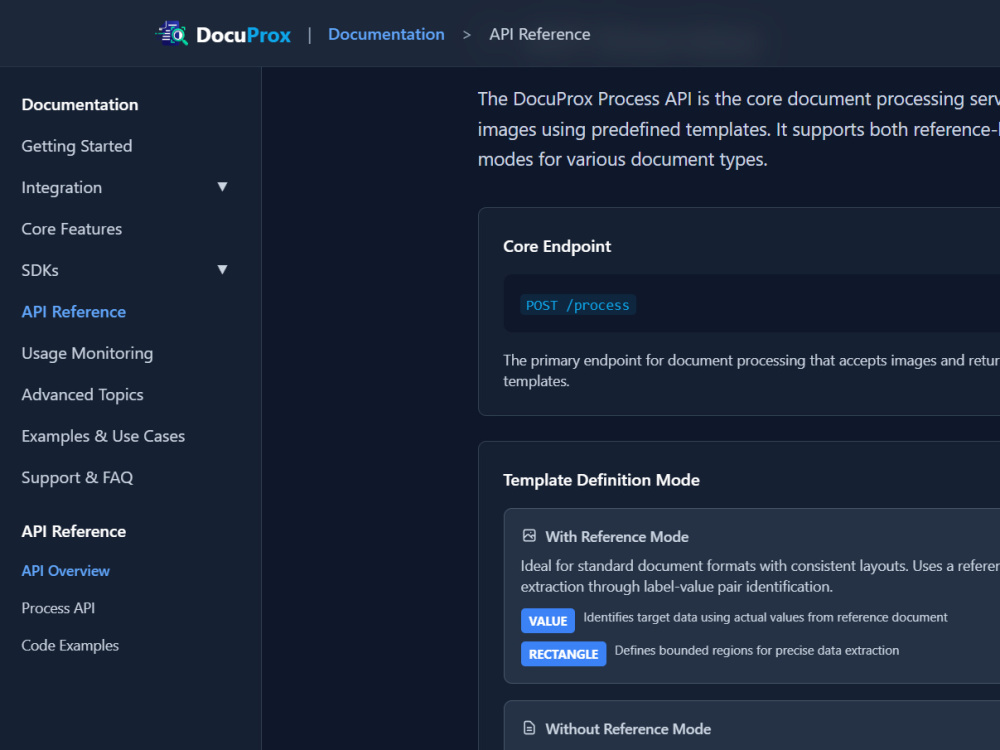Click the Core Endpoint heading
This screenshot has width=1000, height=750.
point(557,246)
